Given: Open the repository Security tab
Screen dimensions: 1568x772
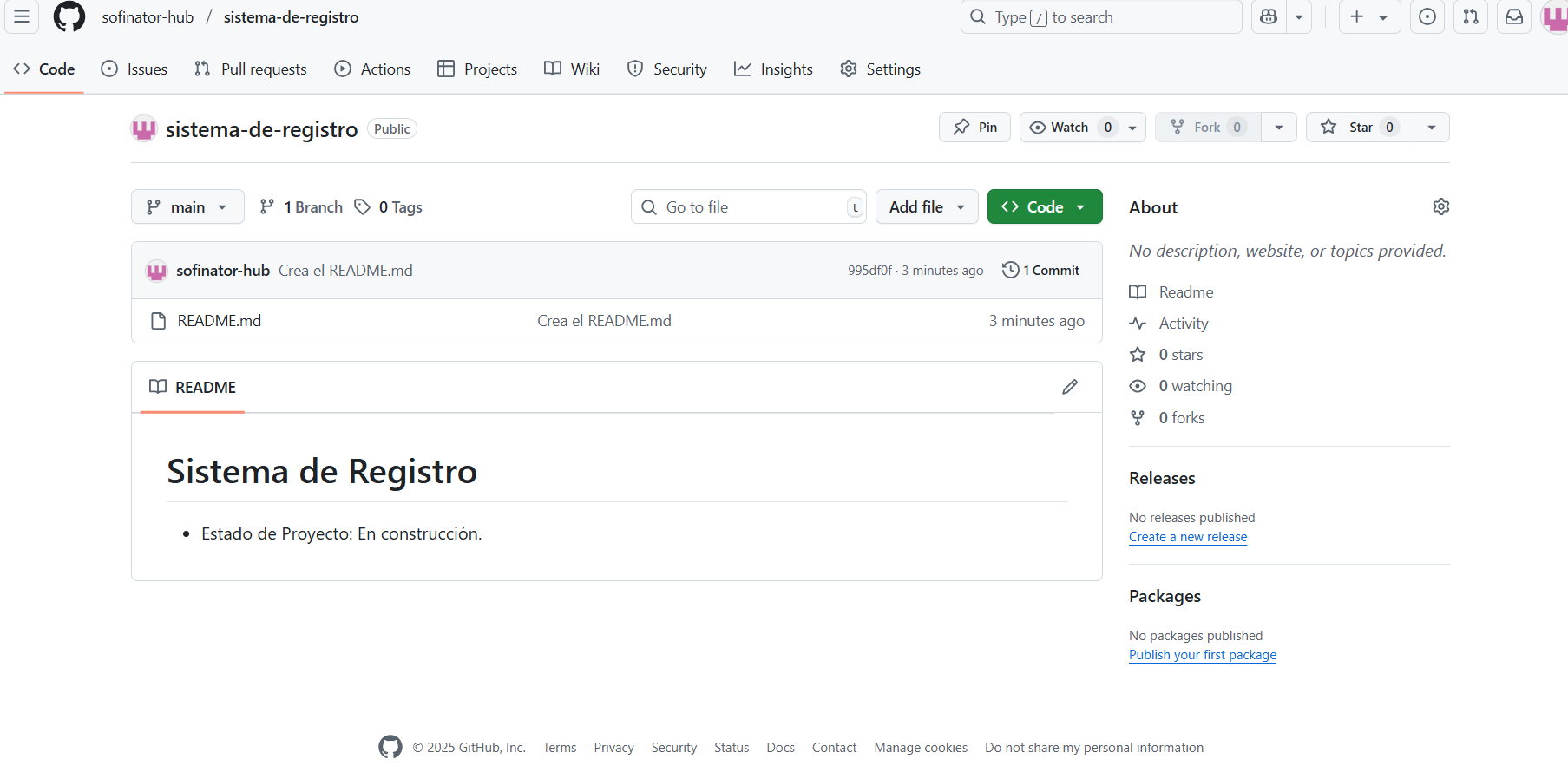Looking at the screenshot, I should point(667,69).
